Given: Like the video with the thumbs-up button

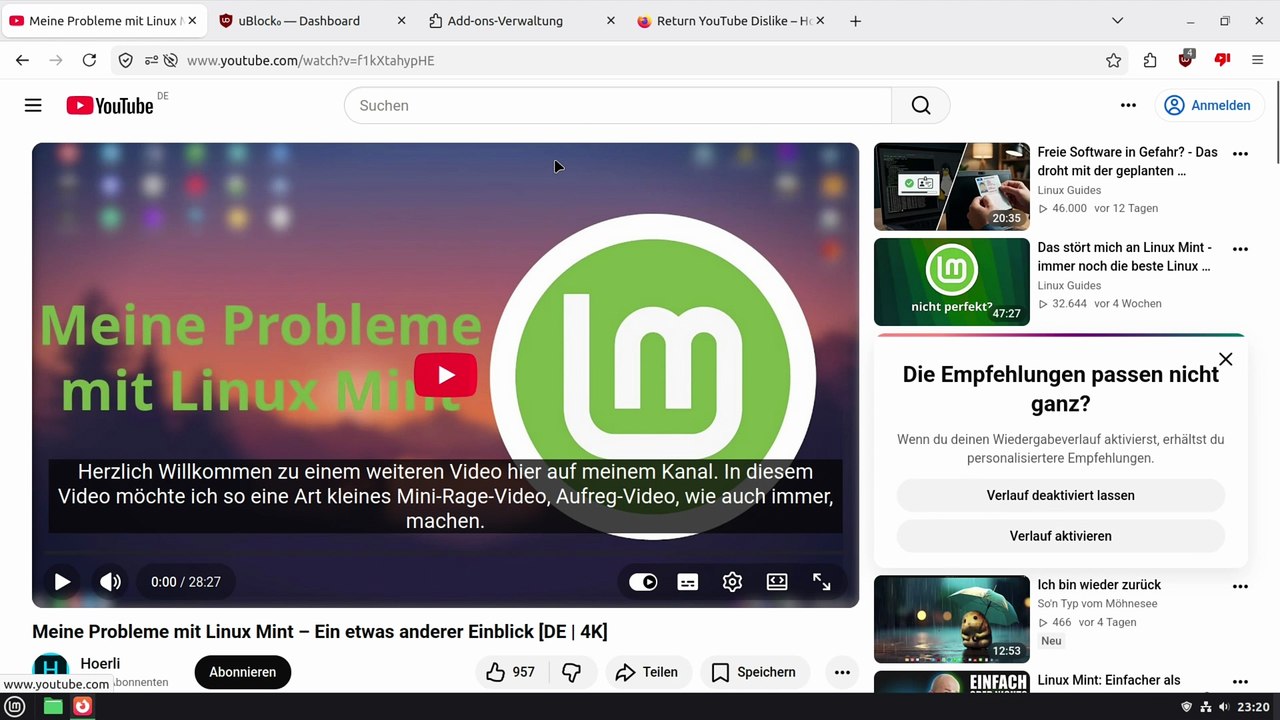Looking at the screenshot, I should point(510,672).
